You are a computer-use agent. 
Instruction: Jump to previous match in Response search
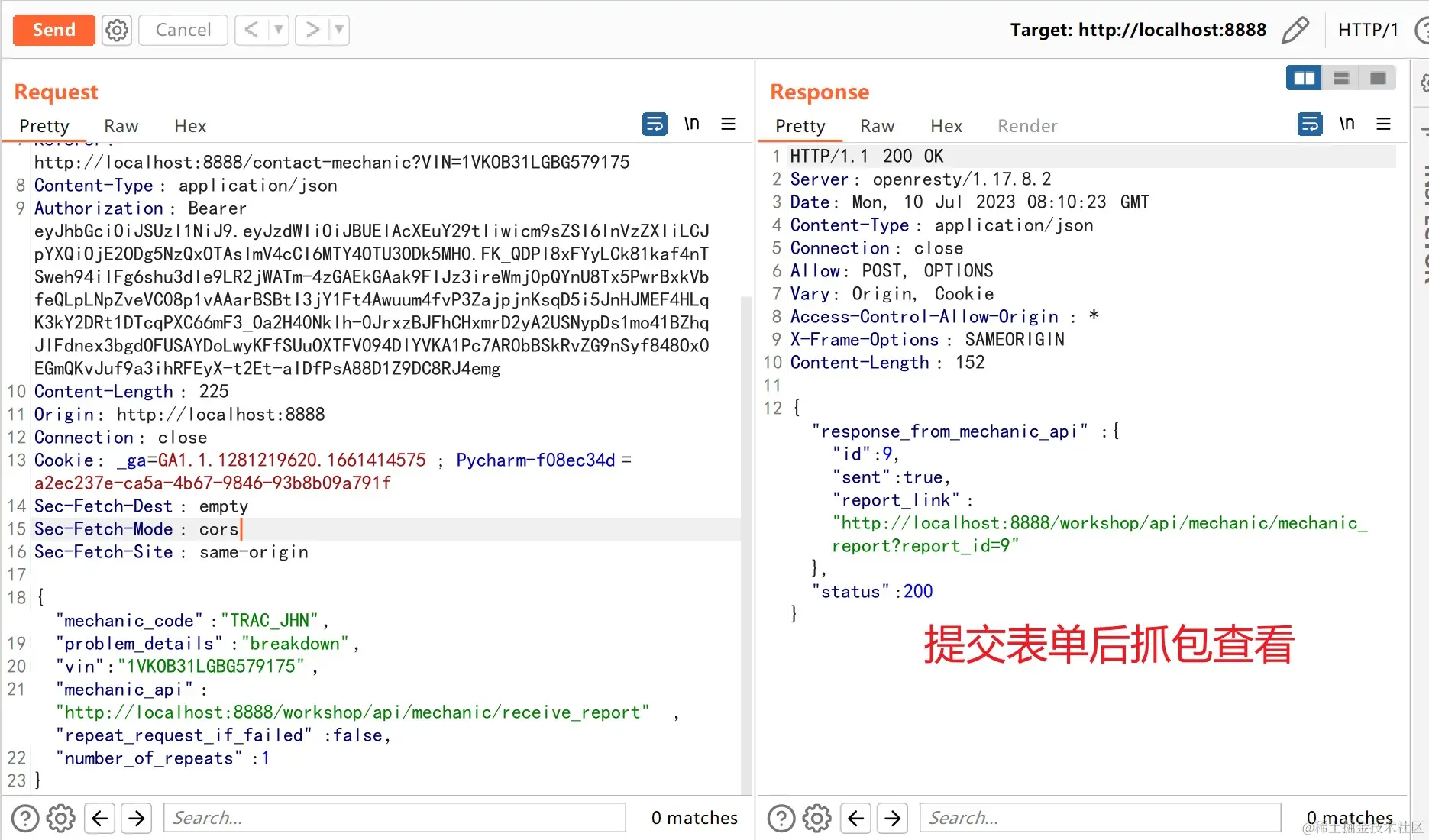pyautogui.click(x=856, y=819)
